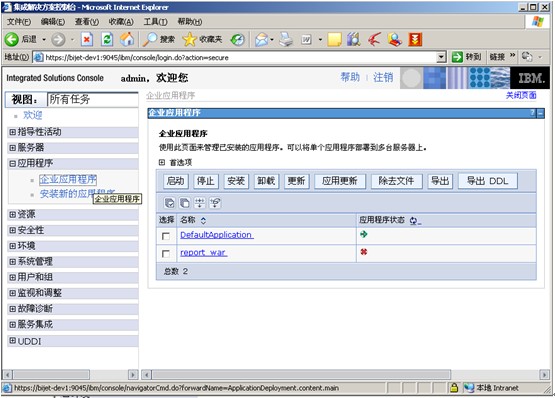The height and width of the screenshot is (398, 555).
Task: Open the 编辑(E) menu
Action: (x=53, y=22)
